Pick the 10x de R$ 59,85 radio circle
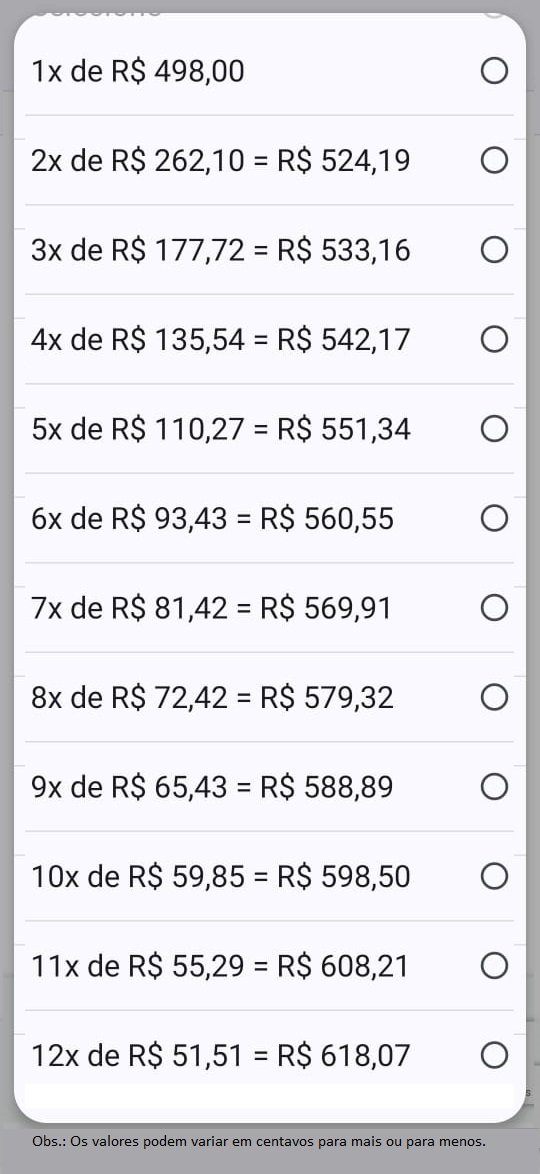 tap(494, 876)
